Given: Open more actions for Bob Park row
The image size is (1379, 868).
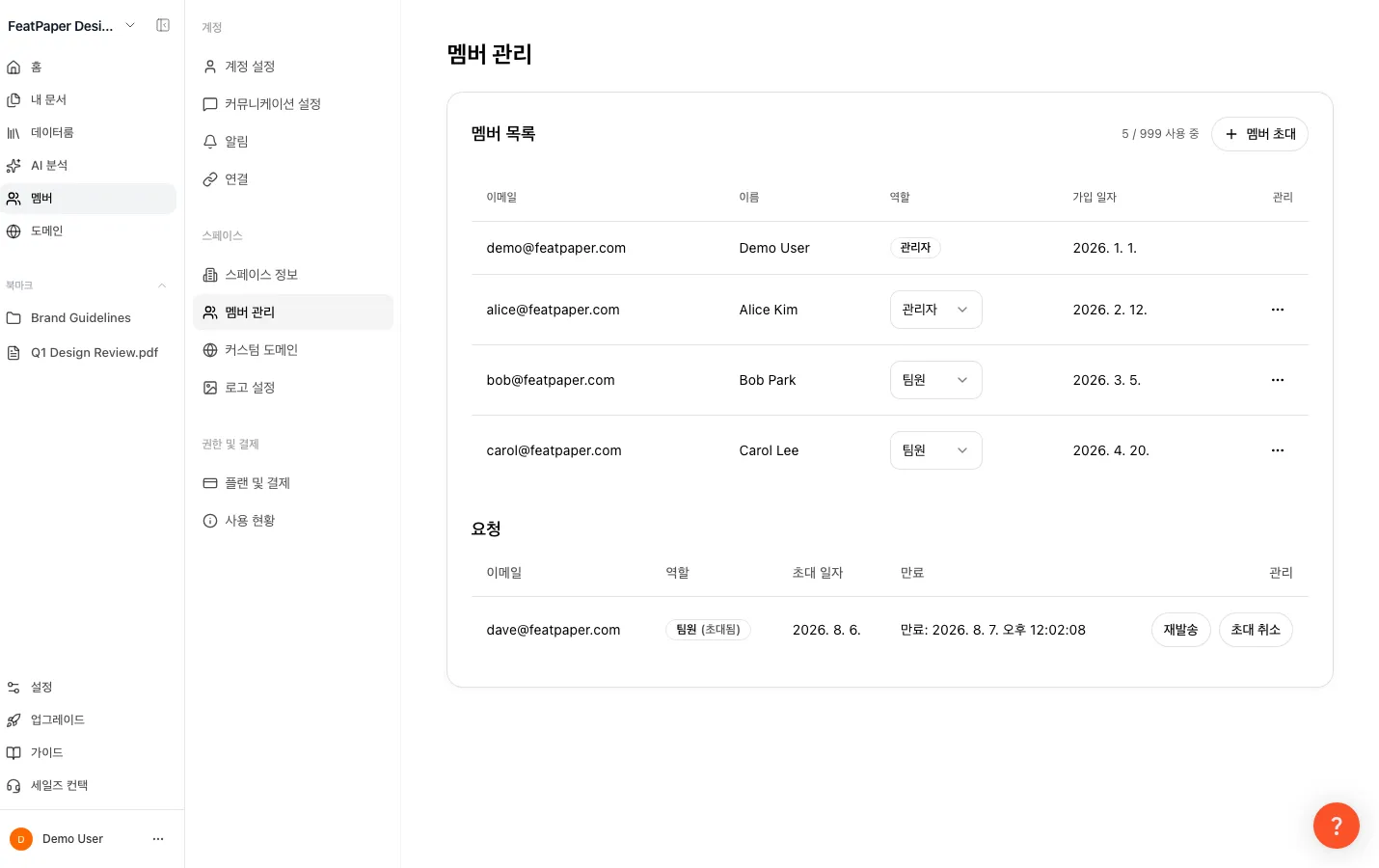Looking at the screenshot, I should pyautogui.click(x=1278, y=380).
